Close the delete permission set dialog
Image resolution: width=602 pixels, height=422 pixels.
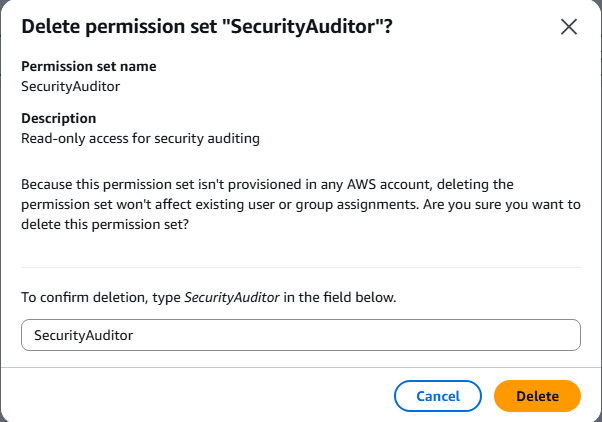(569, 27)
